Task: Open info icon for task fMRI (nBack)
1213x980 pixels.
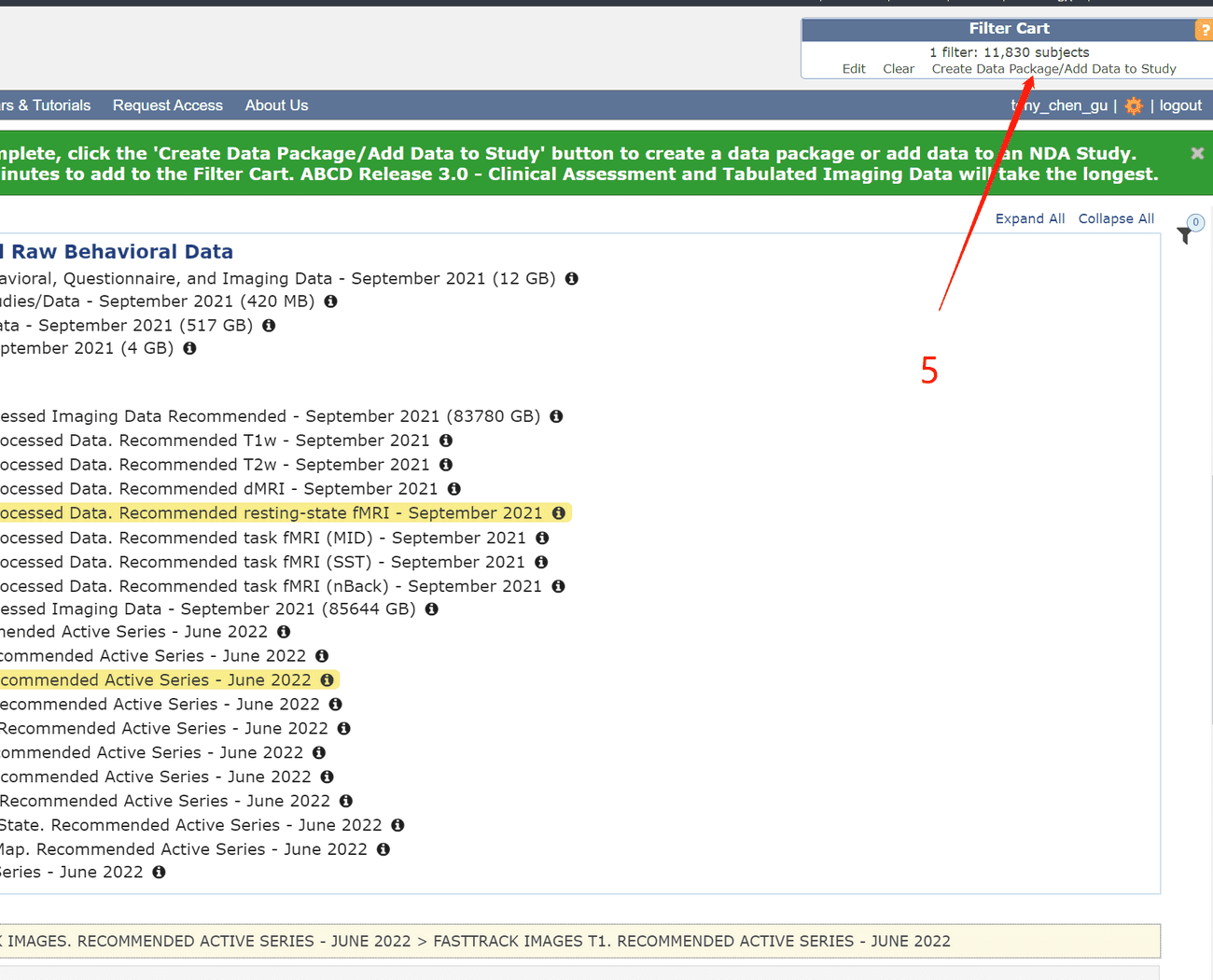Action: point(558,586)
